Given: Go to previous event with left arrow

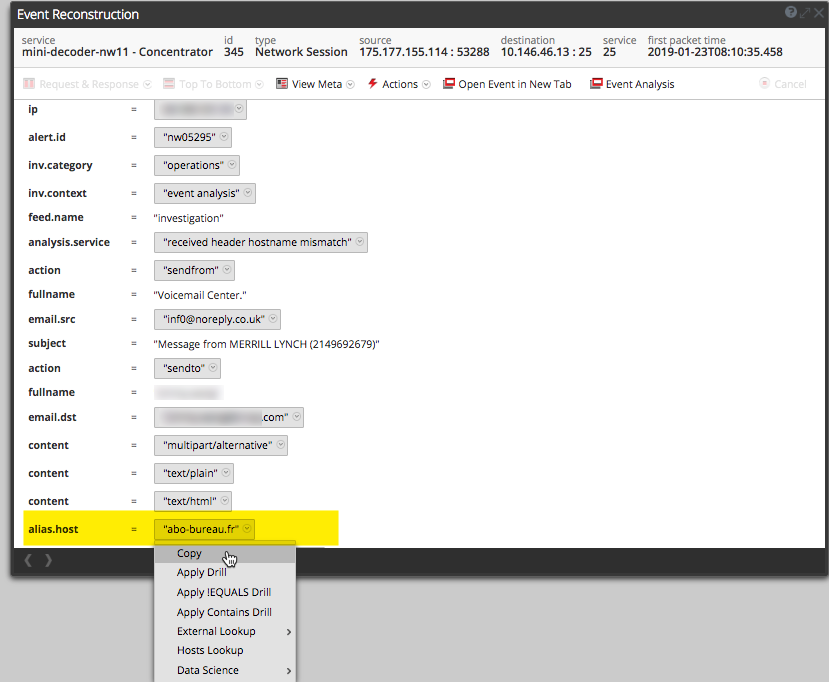Looking at the screenshot, I should [x=28, y=560].
